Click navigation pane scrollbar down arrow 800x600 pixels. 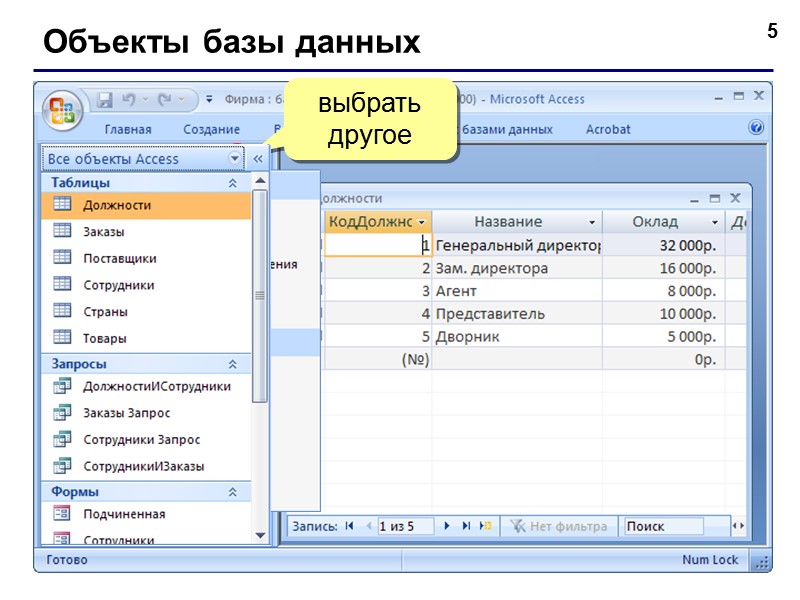coord(260,536)
